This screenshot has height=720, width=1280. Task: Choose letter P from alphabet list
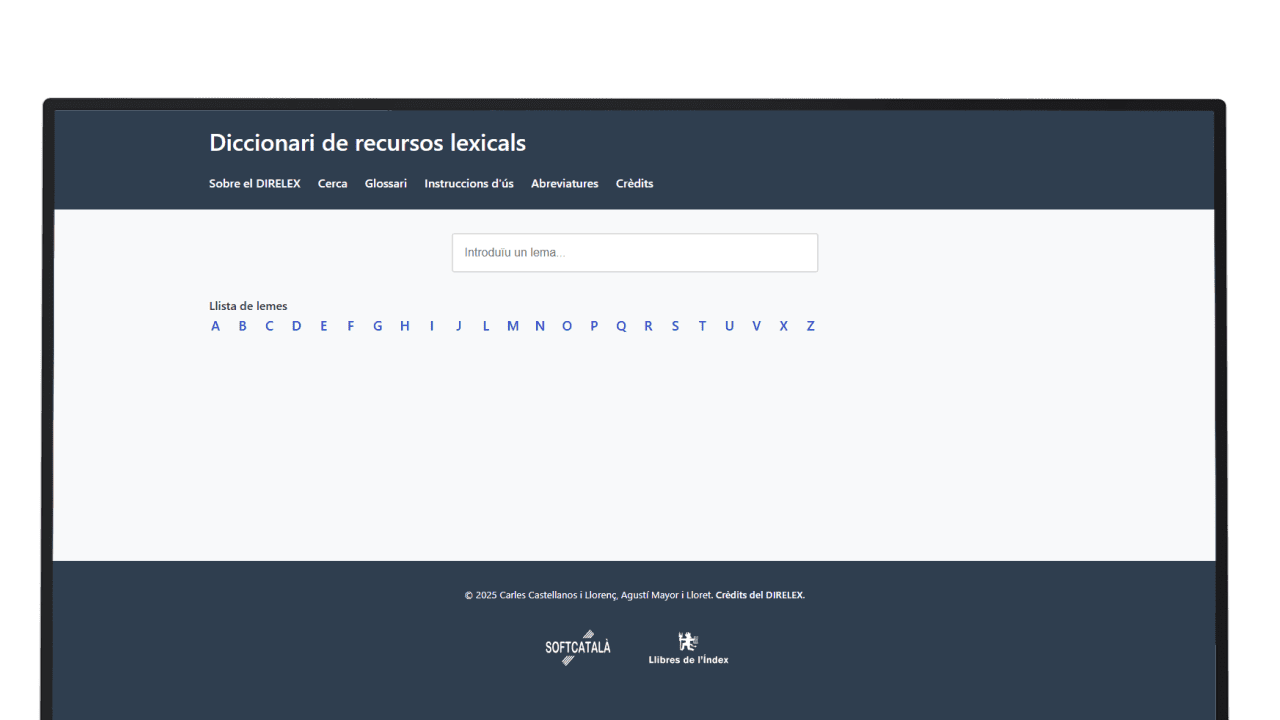tap(594, 326)
